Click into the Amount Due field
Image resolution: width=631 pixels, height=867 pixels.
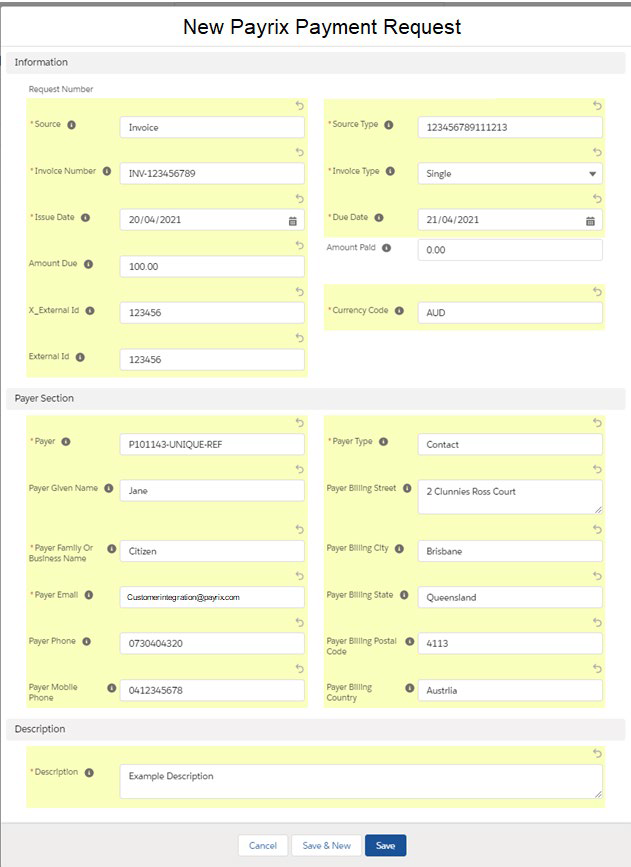[x=211, y=267]
